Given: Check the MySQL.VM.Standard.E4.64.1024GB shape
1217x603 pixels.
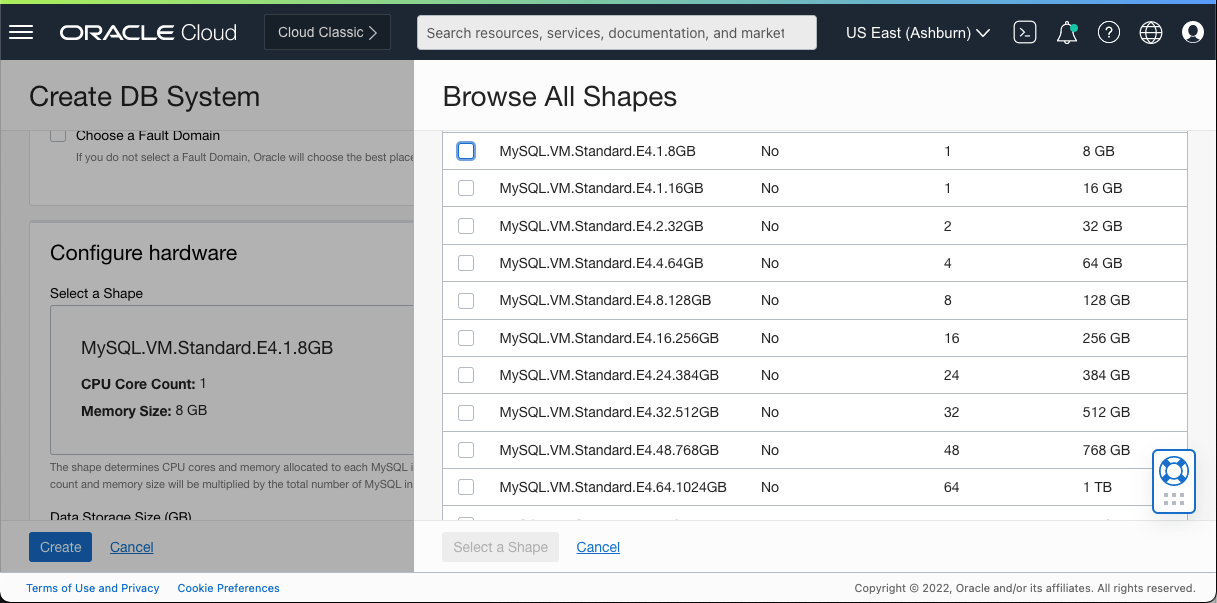Looking at the screenshot, I should [x=466, y=486].
